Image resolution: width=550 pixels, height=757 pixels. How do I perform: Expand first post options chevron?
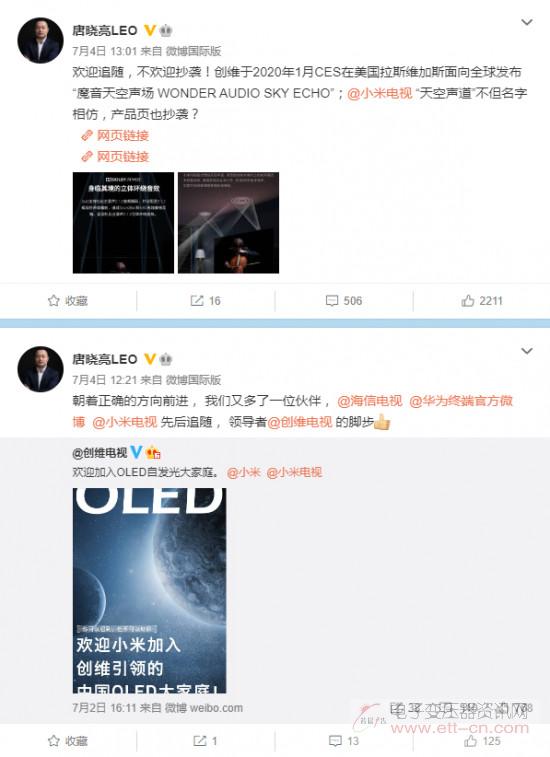pyautogui.click(x=526, y=22)
